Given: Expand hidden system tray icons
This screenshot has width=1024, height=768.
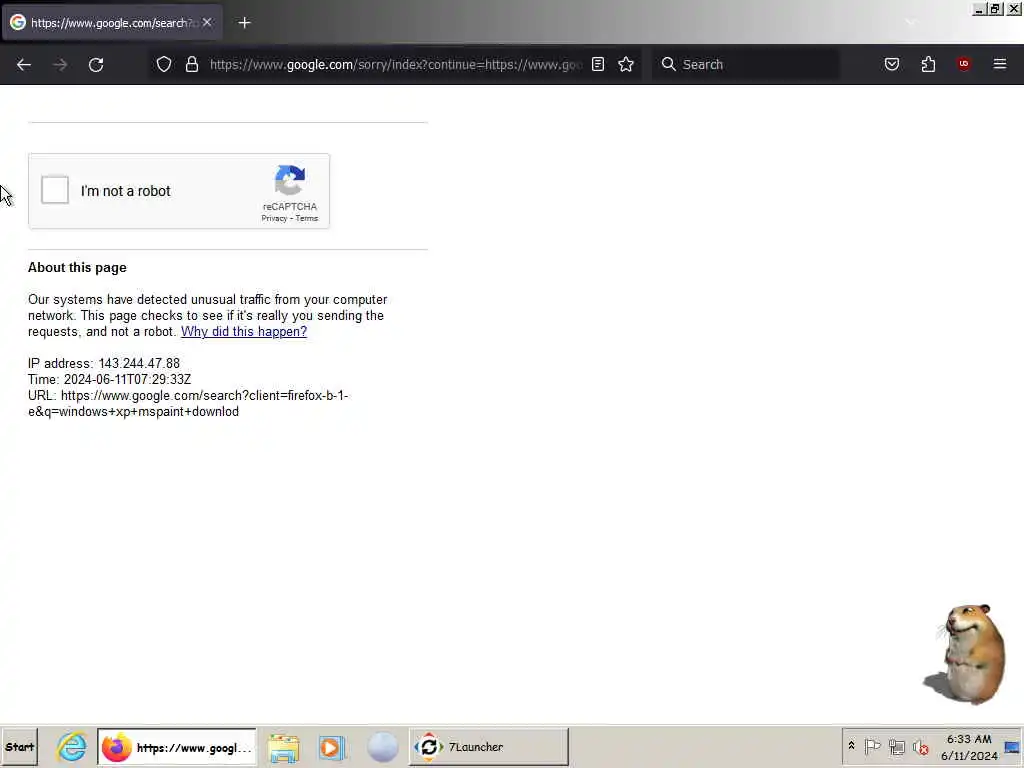Looking at the screenshot, I should [852, 746].
